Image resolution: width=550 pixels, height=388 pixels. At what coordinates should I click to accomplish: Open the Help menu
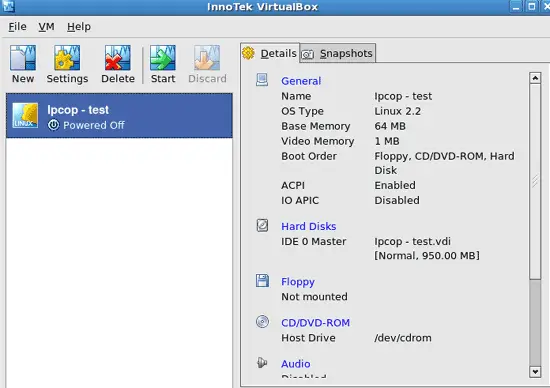click(79, 27)
